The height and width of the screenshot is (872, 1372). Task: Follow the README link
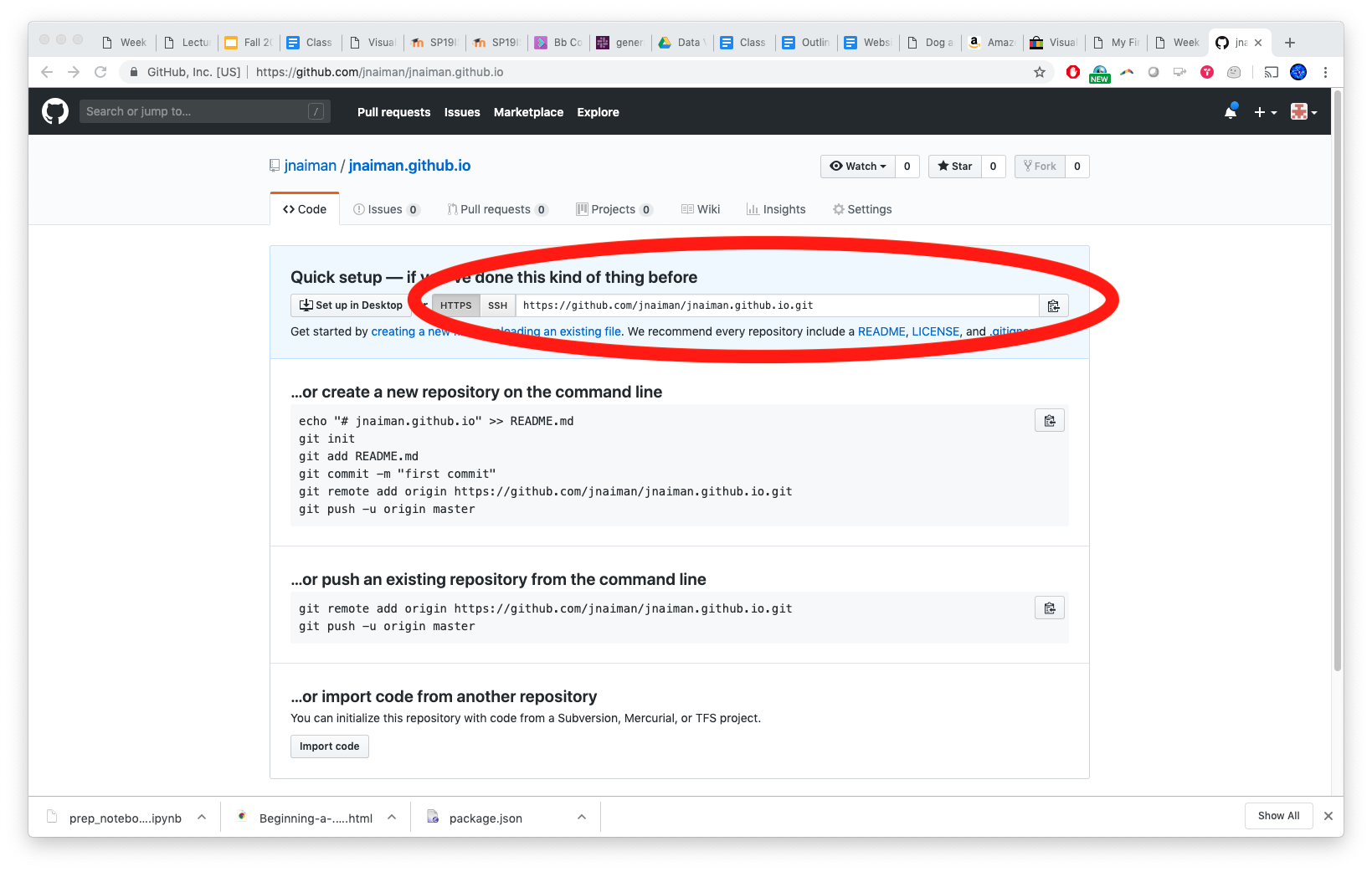pyautogui.click(x=881, y=331)
